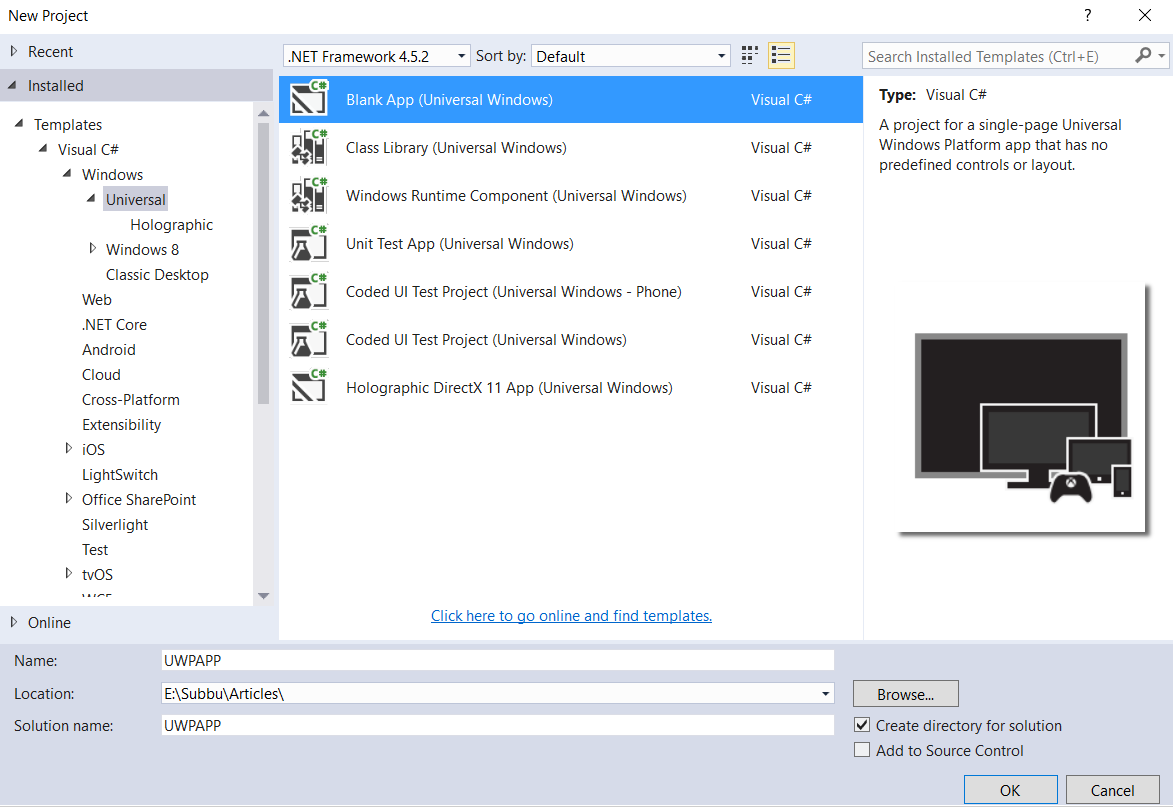Click the Blank App template icon
Viewport: 1173px width, 807px height.
[x=309, y=98]
